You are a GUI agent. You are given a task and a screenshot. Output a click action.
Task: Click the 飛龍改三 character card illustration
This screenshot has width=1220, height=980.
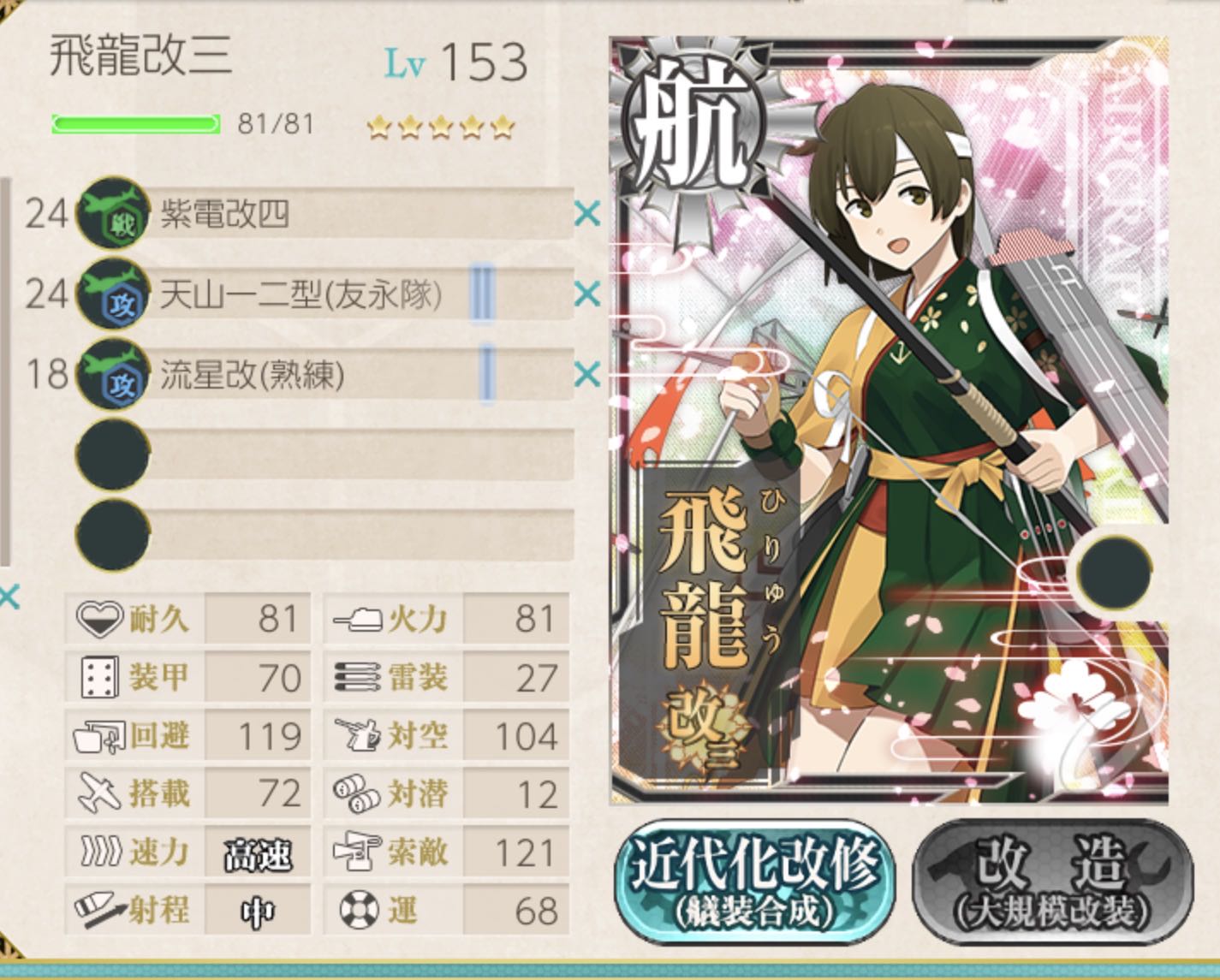click(x=889, y=419)
